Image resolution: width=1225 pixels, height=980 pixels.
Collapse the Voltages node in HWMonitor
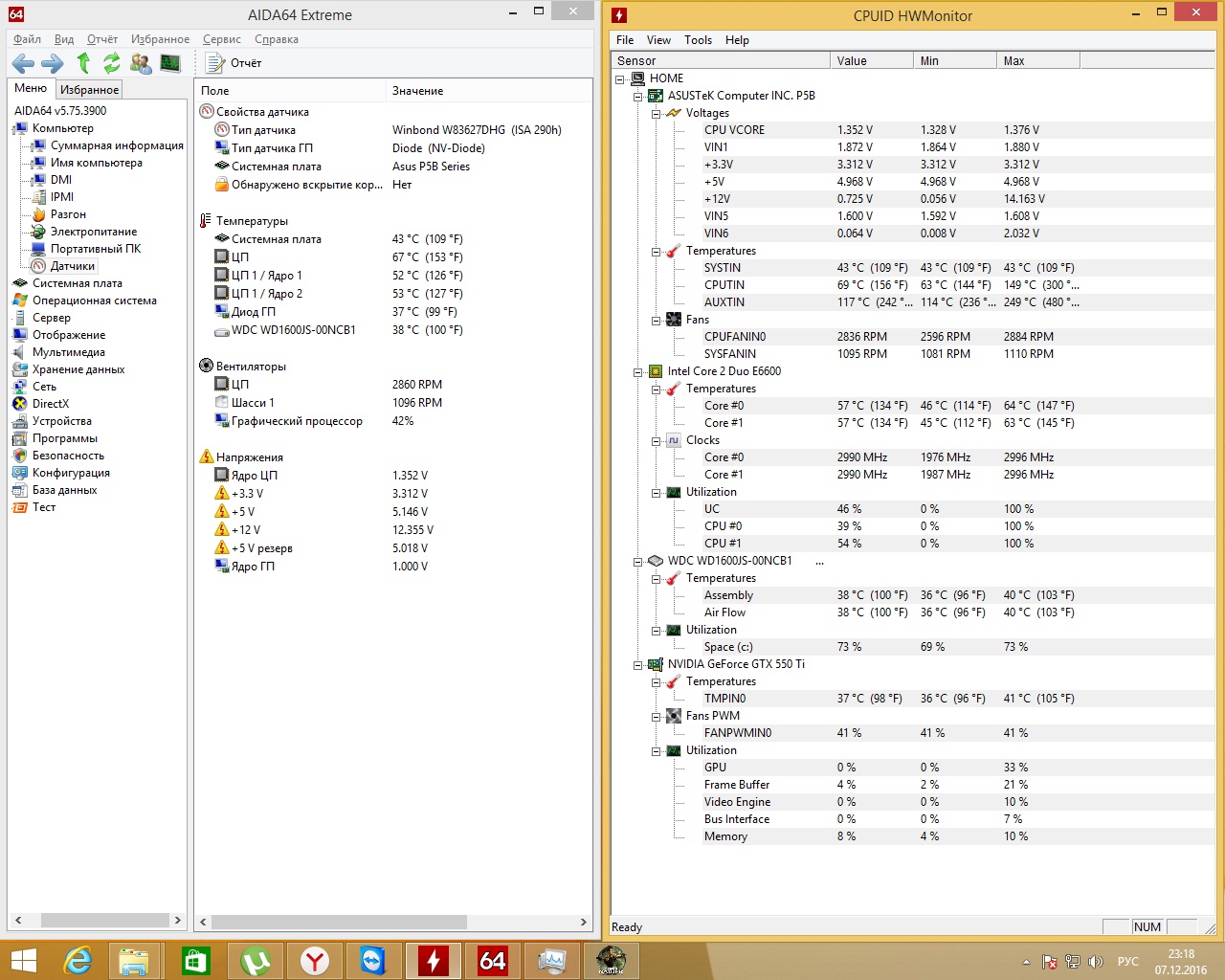pyautogui.click(x=657, y=113)
